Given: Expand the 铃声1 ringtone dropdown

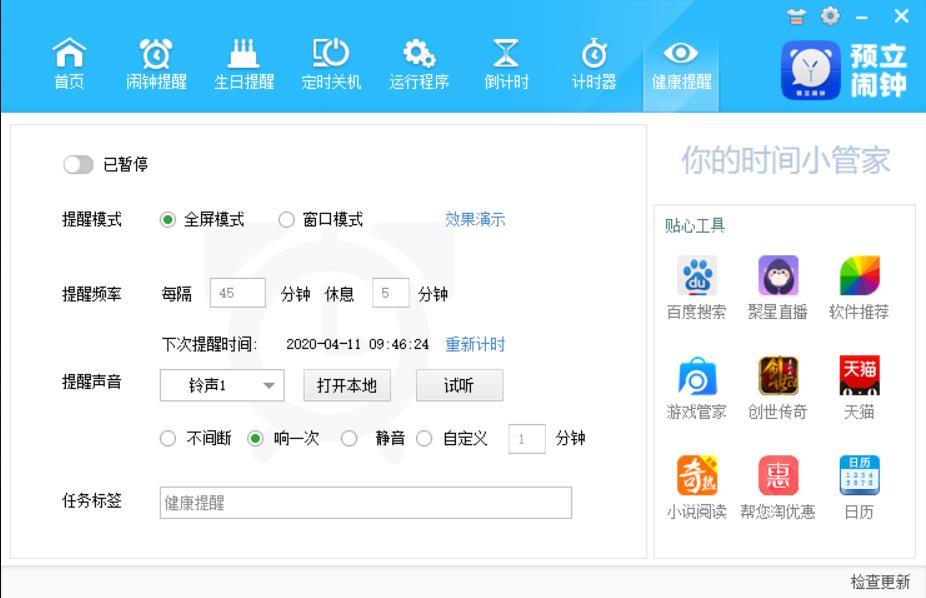Looking at the screenshot, I should coord(268,386).
